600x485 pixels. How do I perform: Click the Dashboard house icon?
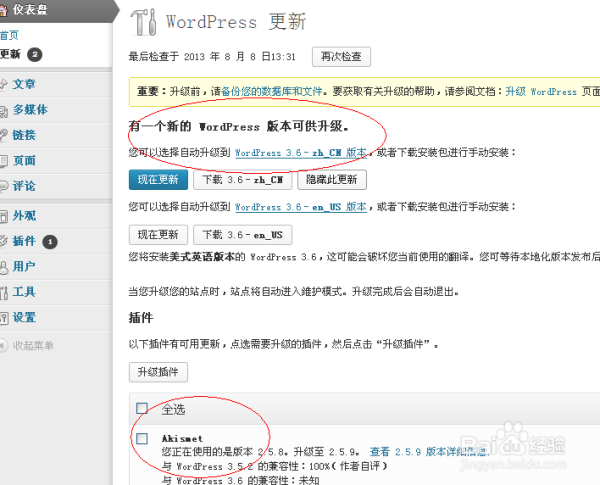[3, 10]
